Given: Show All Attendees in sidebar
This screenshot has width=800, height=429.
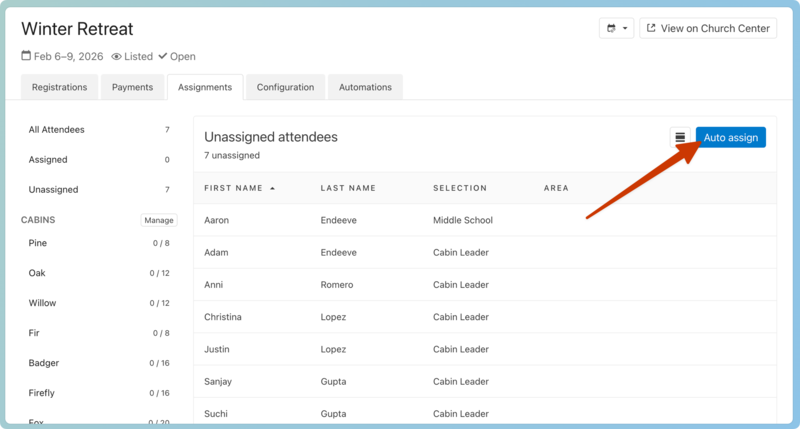Looking at the screenshot, I should click(x=57, y=130).
